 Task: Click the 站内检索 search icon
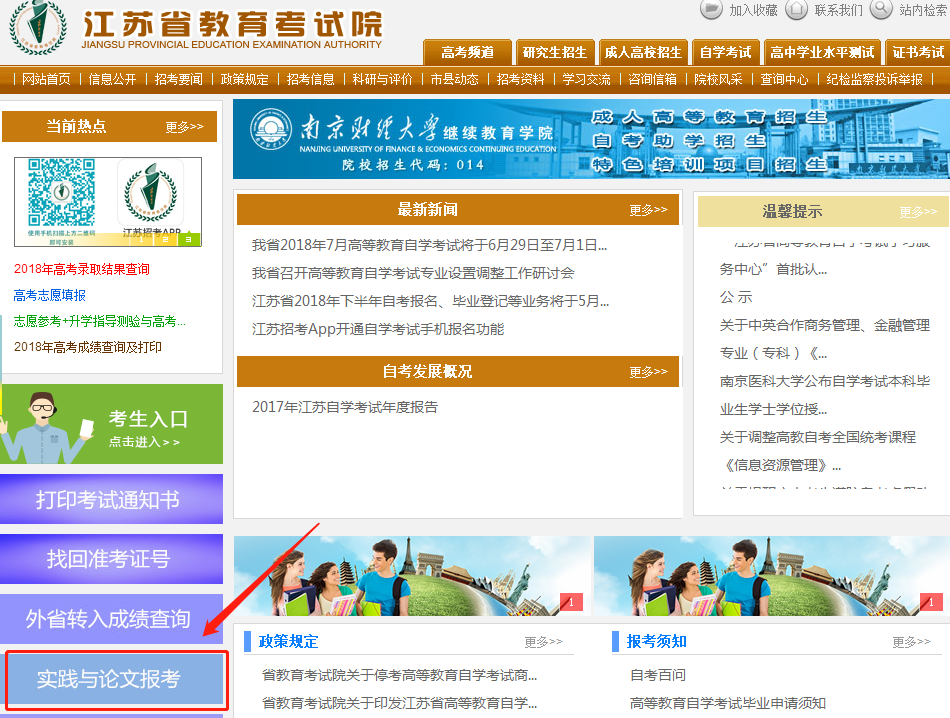point(881,9)
